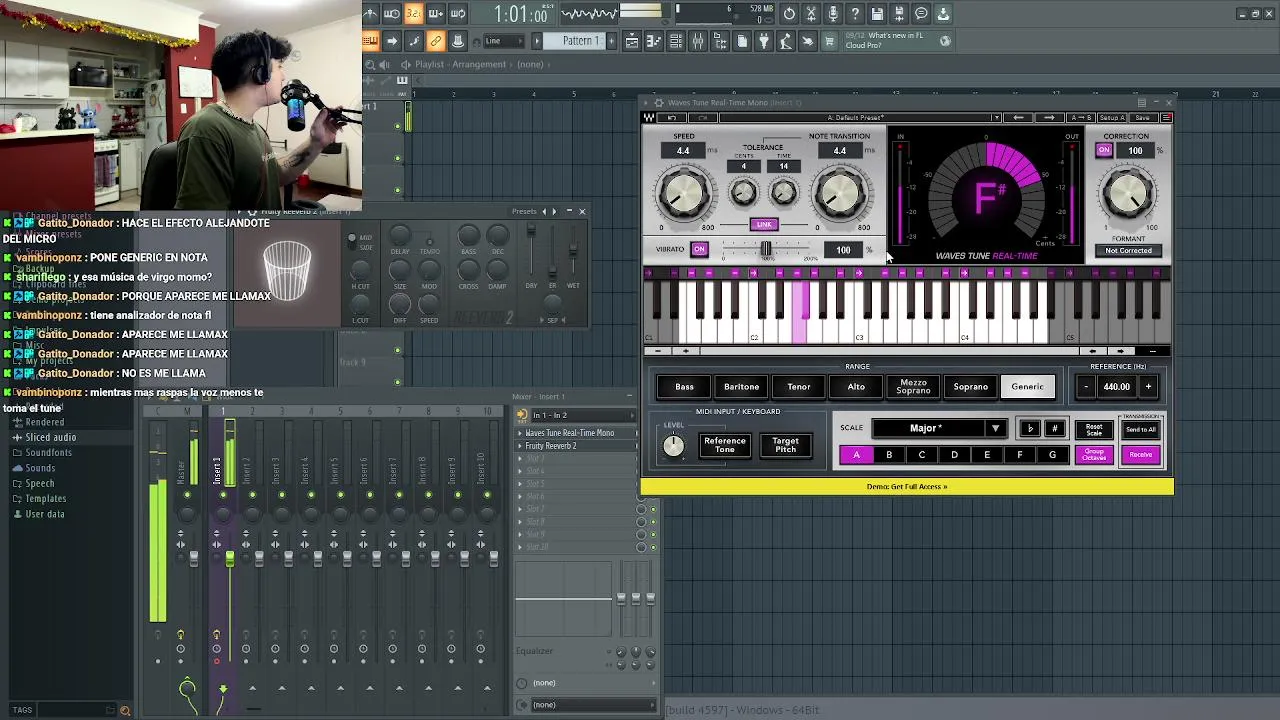The image size is (1280, 720).
Task: Open the help question mark icon
Action: [855, 14]
